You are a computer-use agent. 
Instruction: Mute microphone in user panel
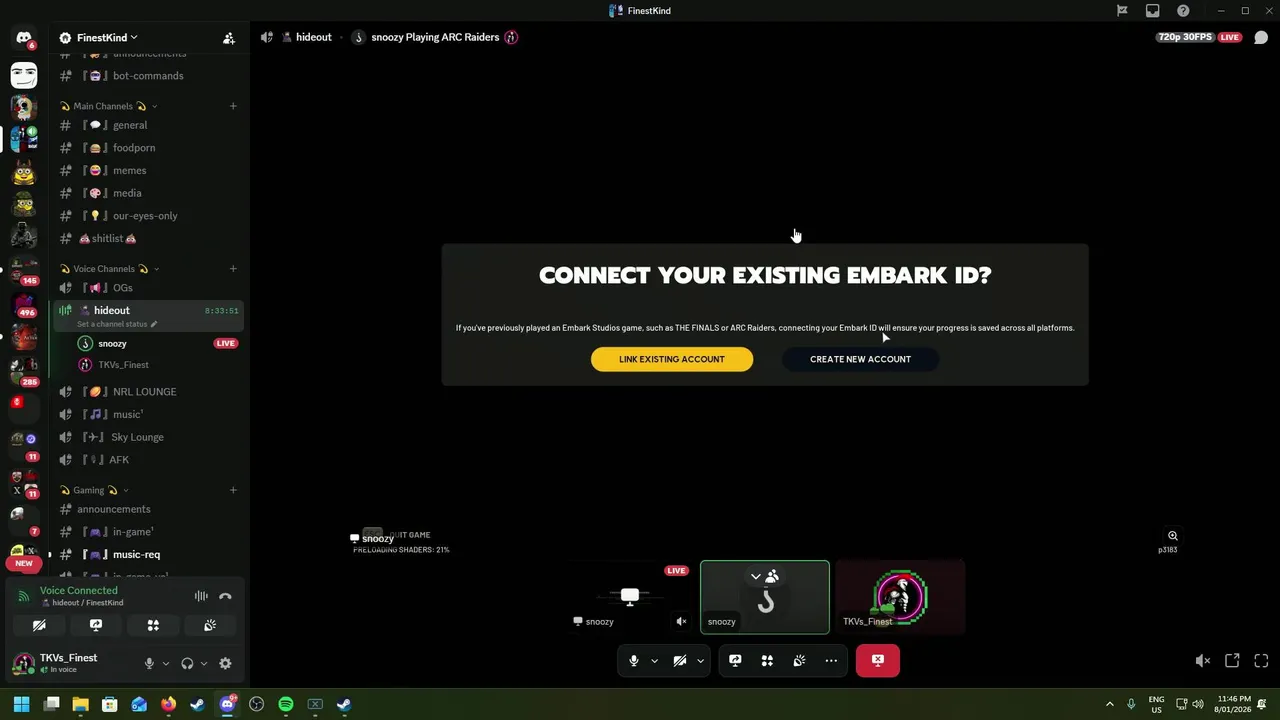coord(149,663)
